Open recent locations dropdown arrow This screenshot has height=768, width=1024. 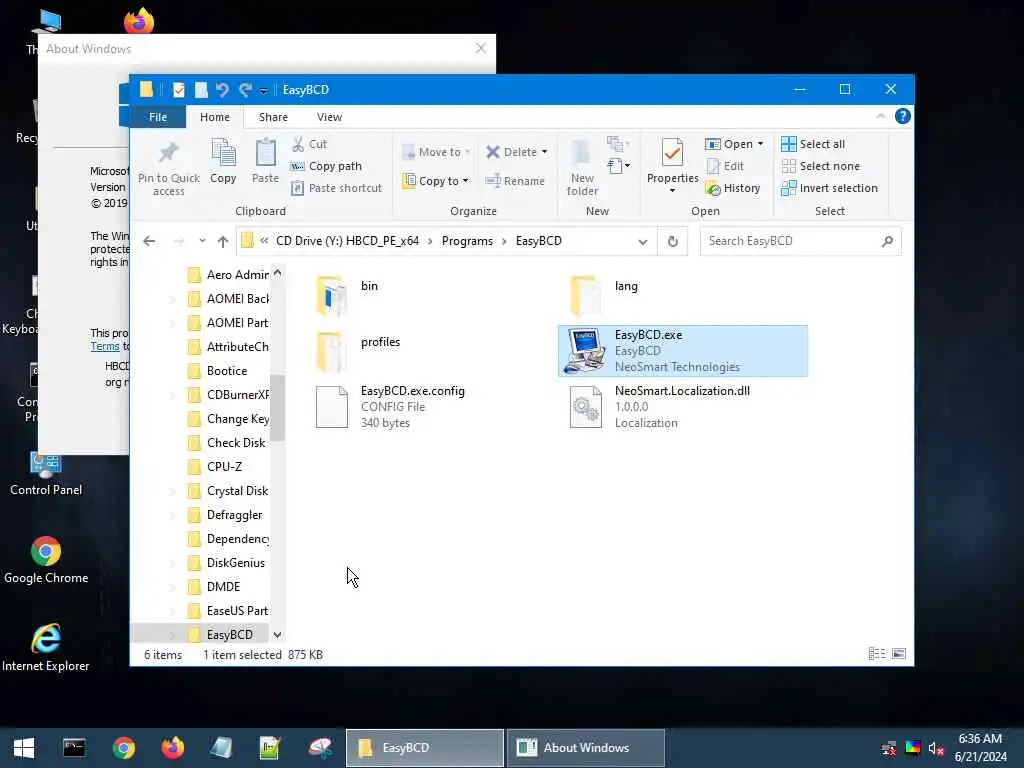tap(202, 241)
